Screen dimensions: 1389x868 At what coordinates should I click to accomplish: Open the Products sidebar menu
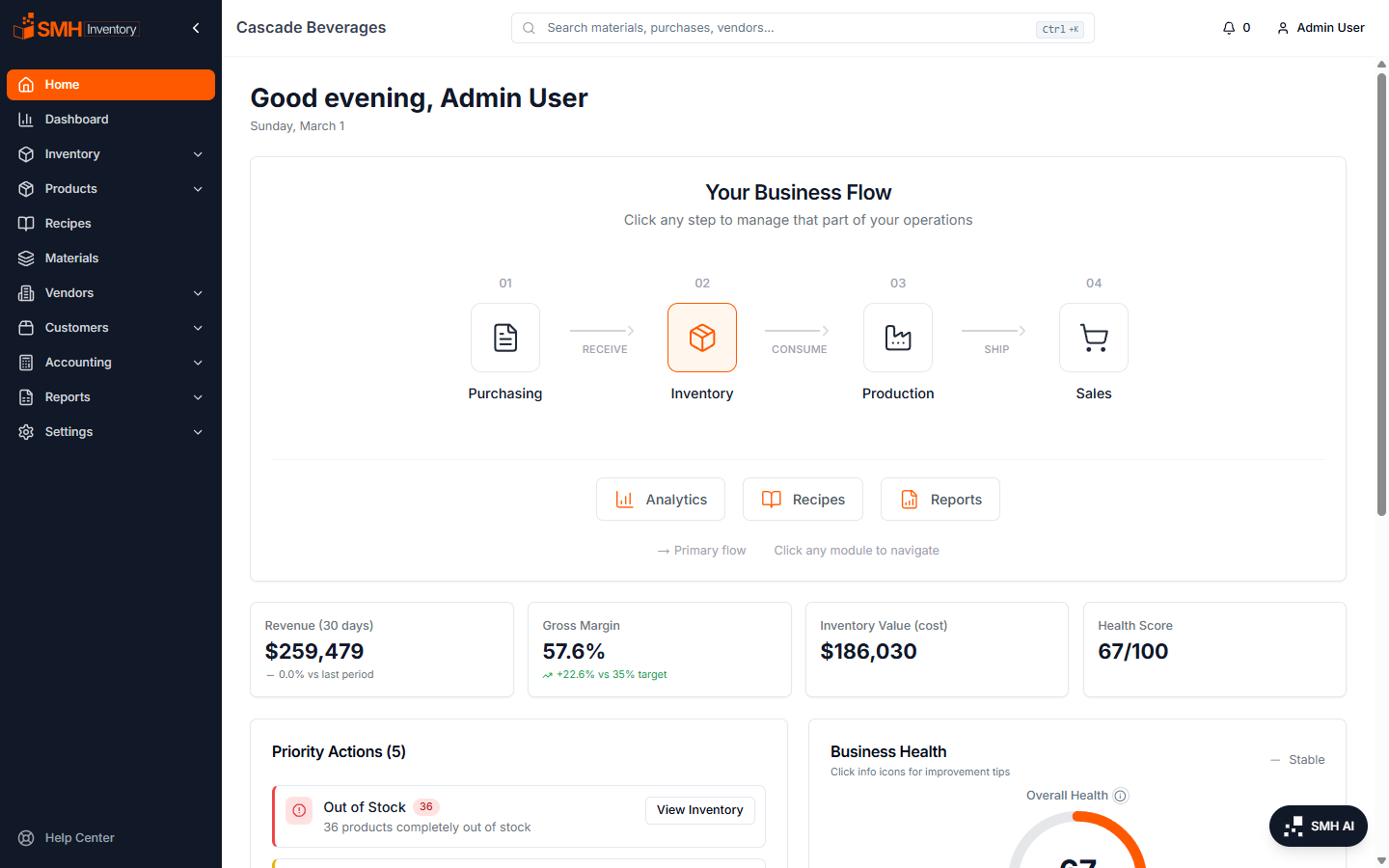click(111, 189)
